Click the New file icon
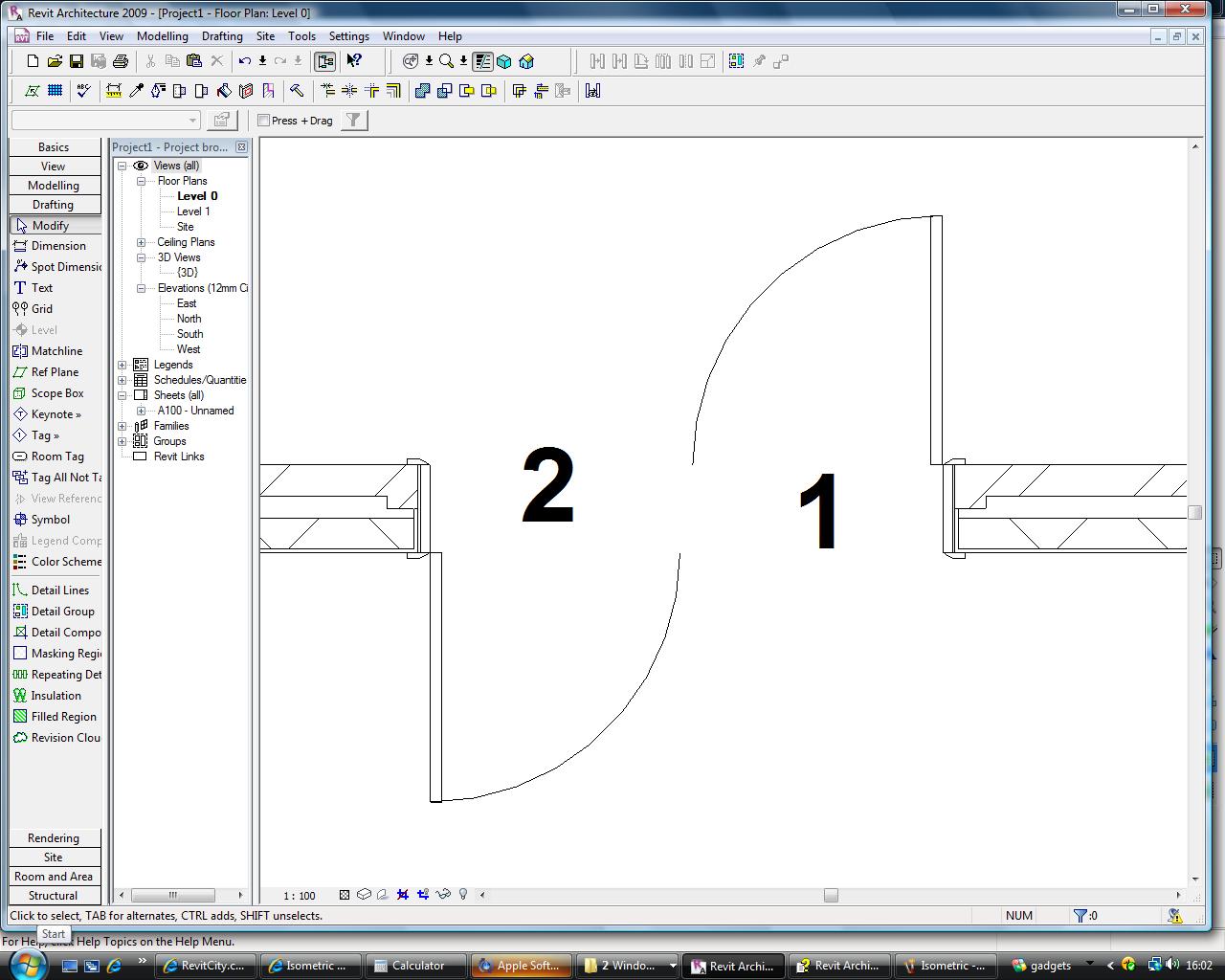 (x=33, y=61)
